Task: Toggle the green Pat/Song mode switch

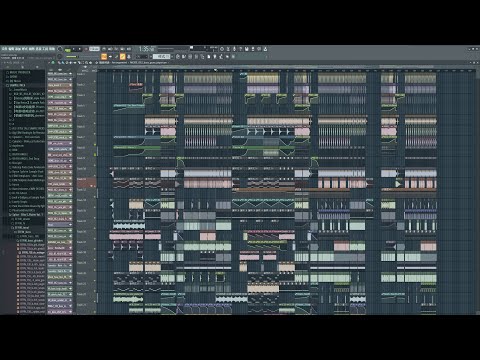Action: click(68, 50)
